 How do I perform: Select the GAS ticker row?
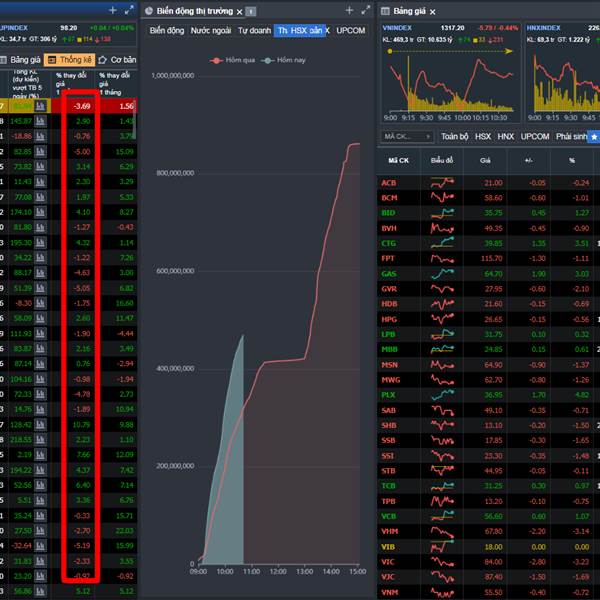488,274
